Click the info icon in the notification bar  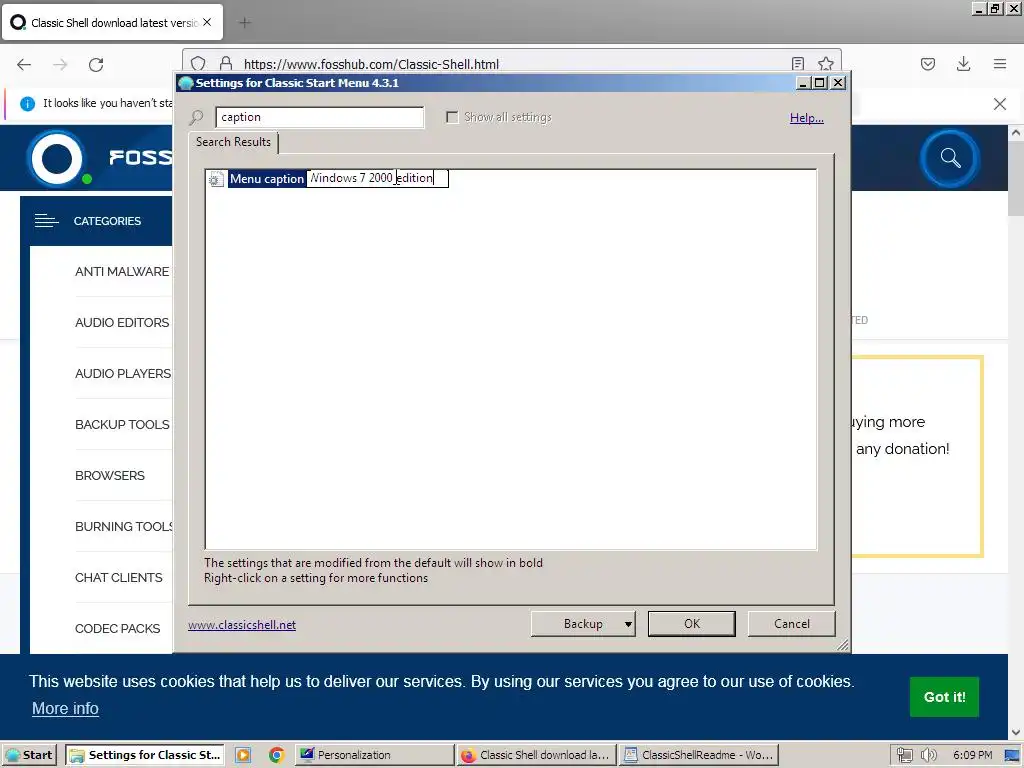(27, 104)
